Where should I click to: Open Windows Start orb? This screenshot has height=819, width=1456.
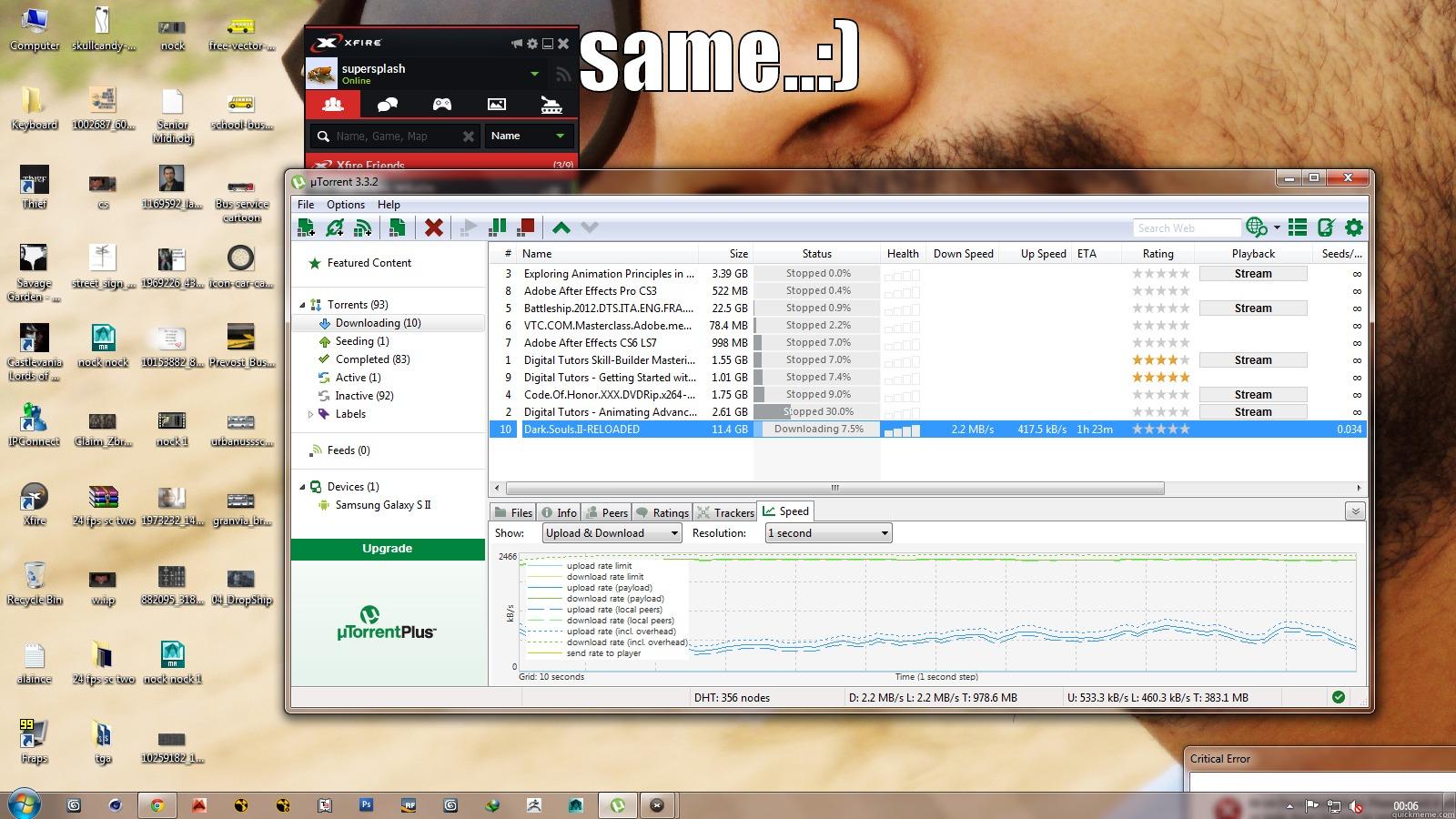25,804
